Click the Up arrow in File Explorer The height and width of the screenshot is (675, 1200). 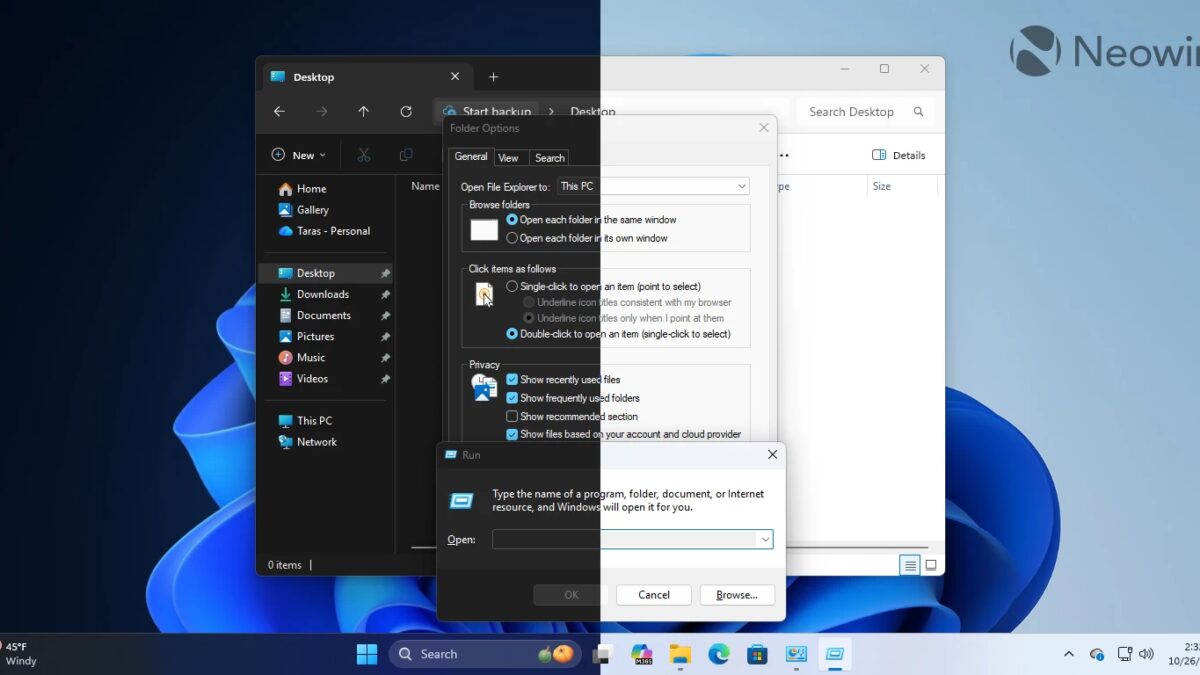[363, 112]
